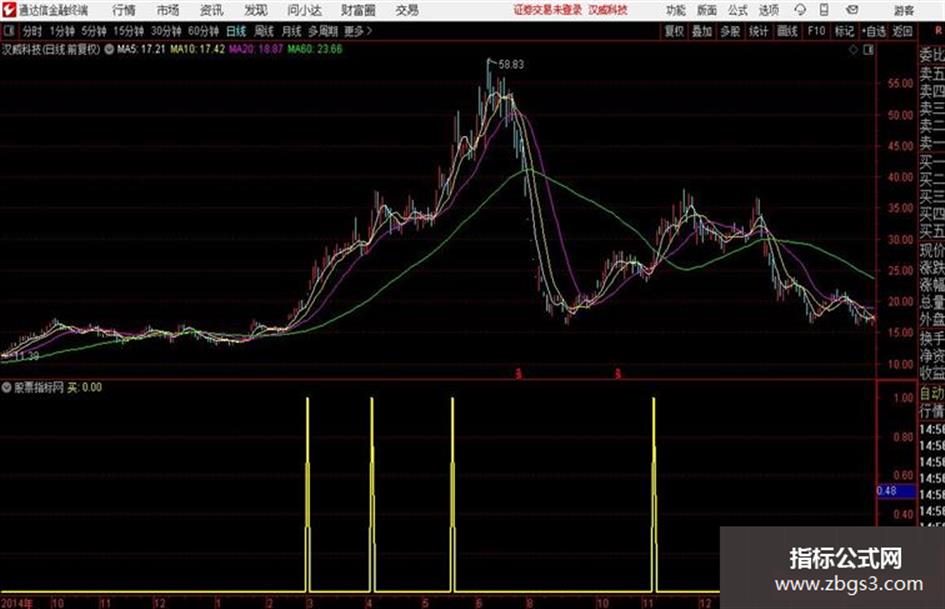The height and width of the screenshot is (609, 945).
Task: Click the 买: 0.00 indicator value
Action: point(84,388)
